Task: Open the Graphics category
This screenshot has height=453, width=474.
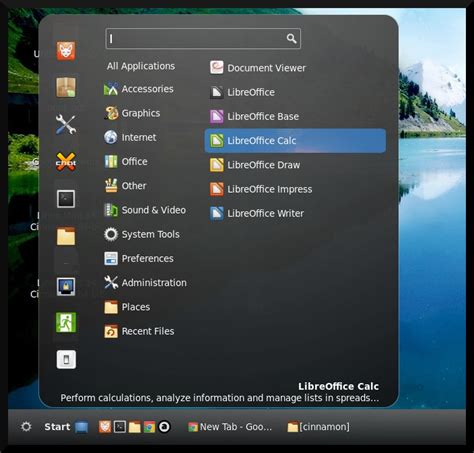Action: [x=132, y=113]
